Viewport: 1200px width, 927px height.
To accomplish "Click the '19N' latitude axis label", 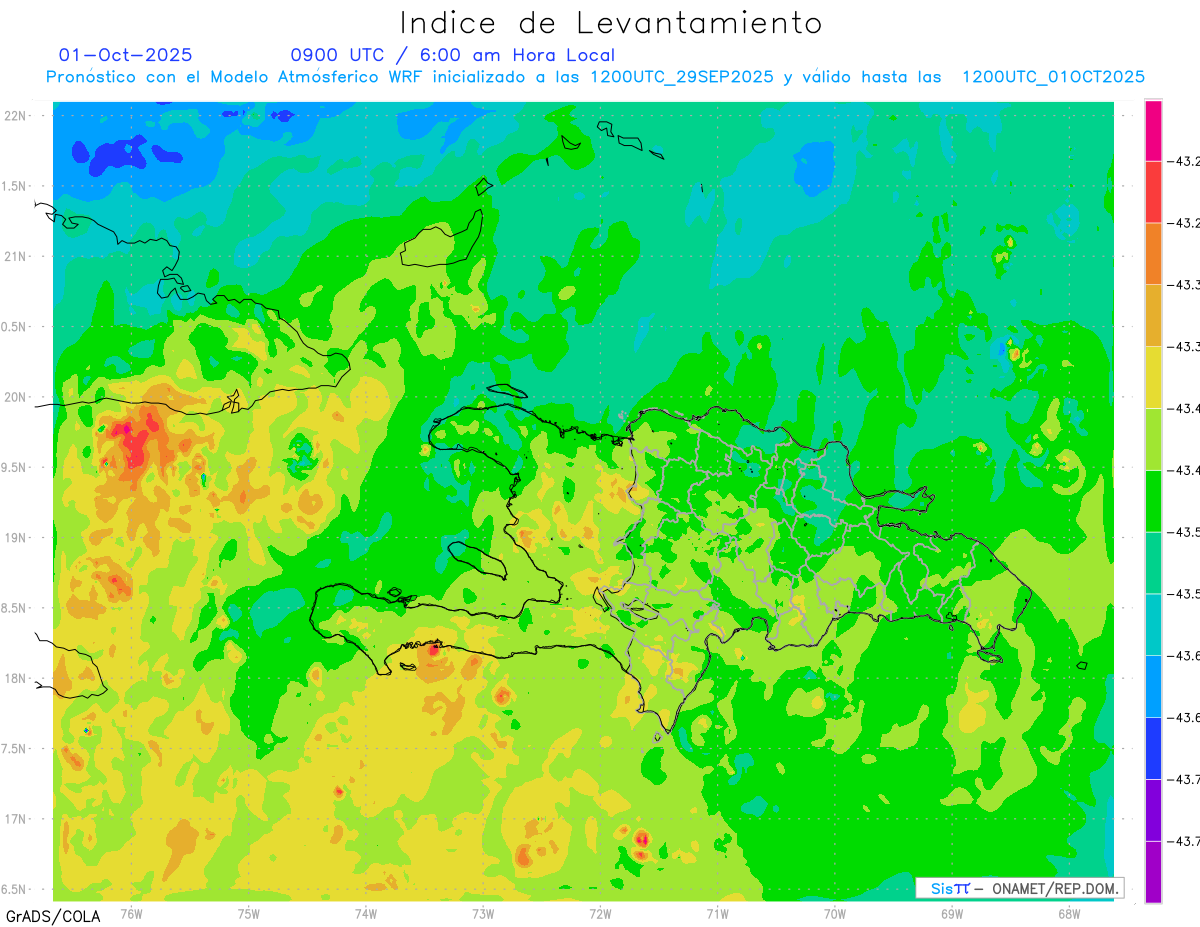I will tap(14, 538).
